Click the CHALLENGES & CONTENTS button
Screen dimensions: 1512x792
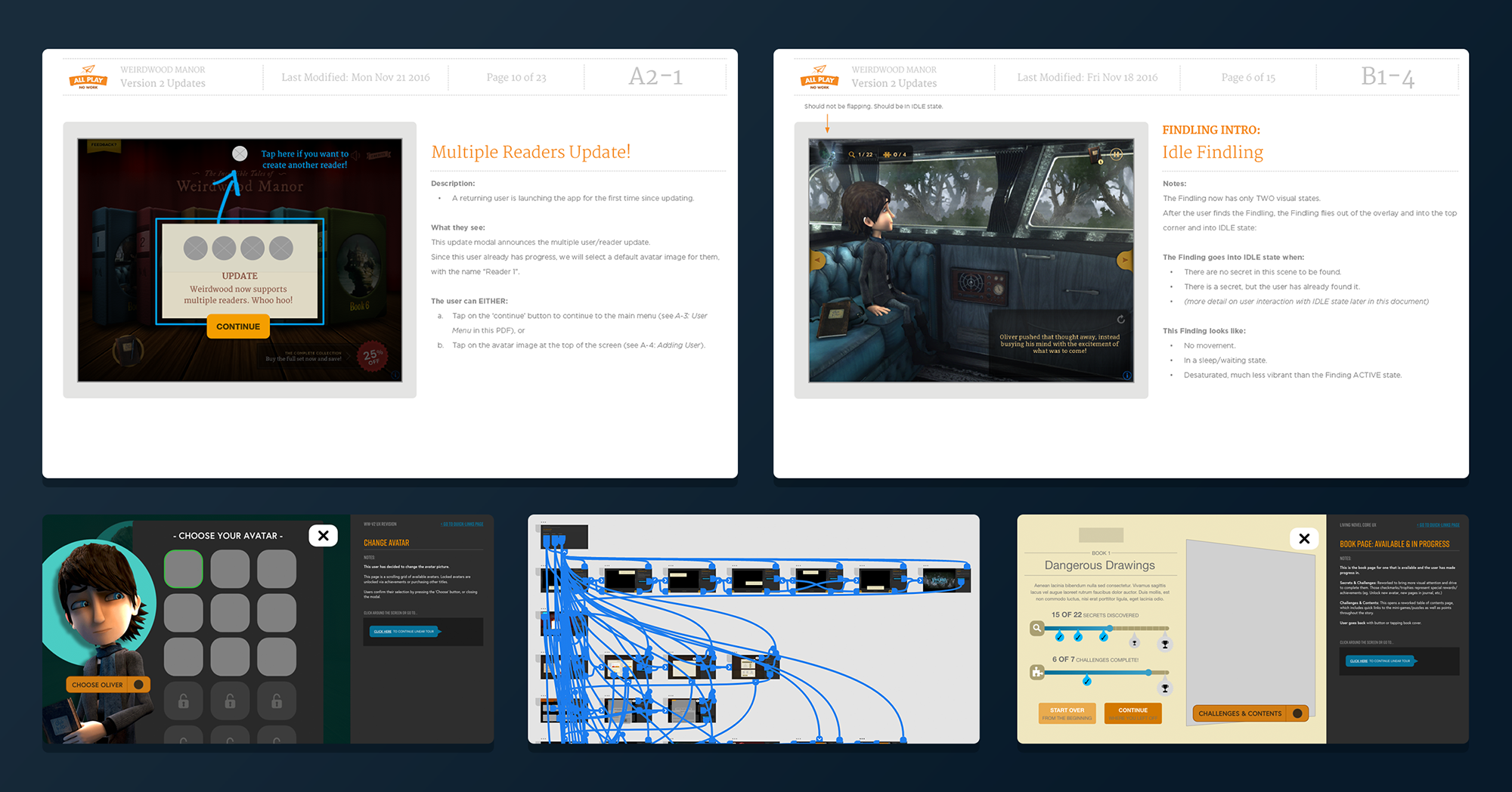1250,713
